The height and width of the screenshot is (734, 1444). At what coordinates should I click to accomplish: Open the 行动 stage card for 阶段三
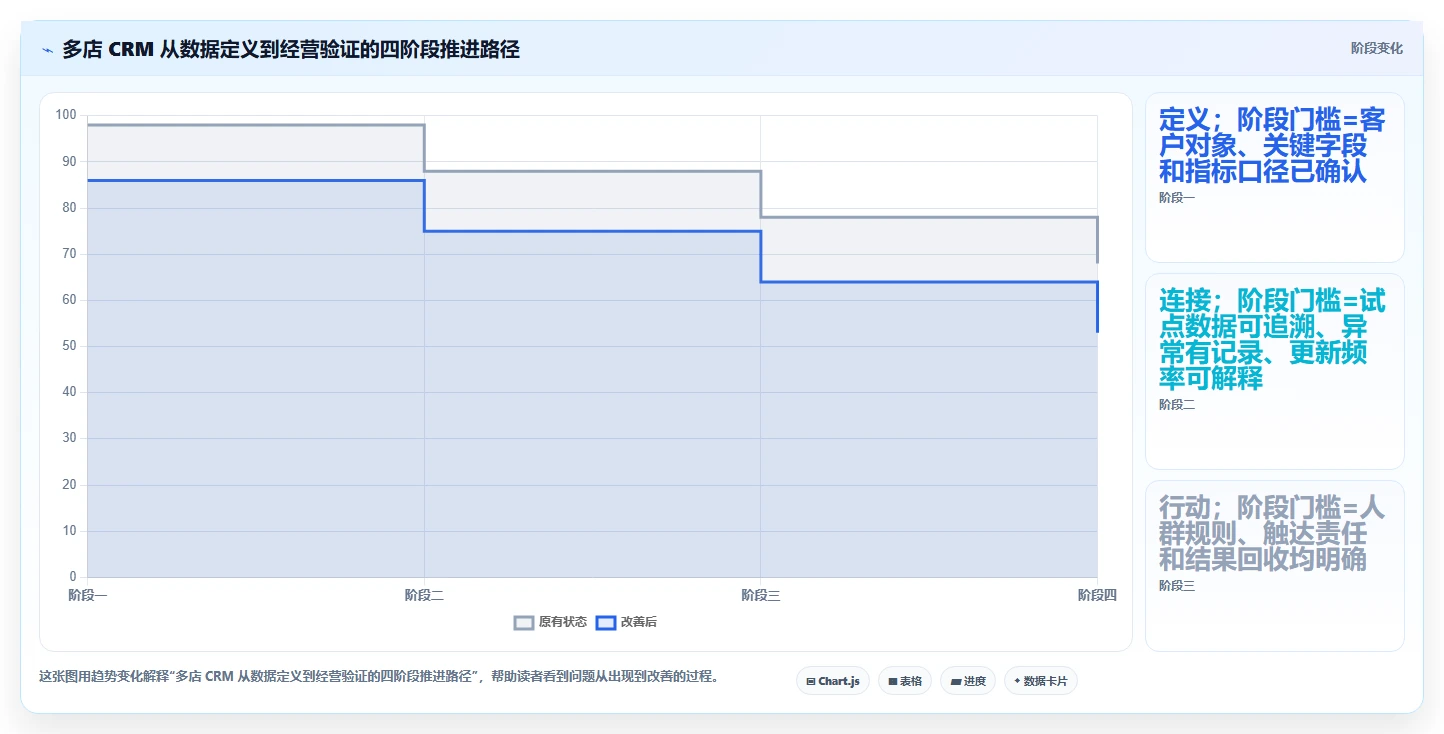click(x=1274, y=566)
